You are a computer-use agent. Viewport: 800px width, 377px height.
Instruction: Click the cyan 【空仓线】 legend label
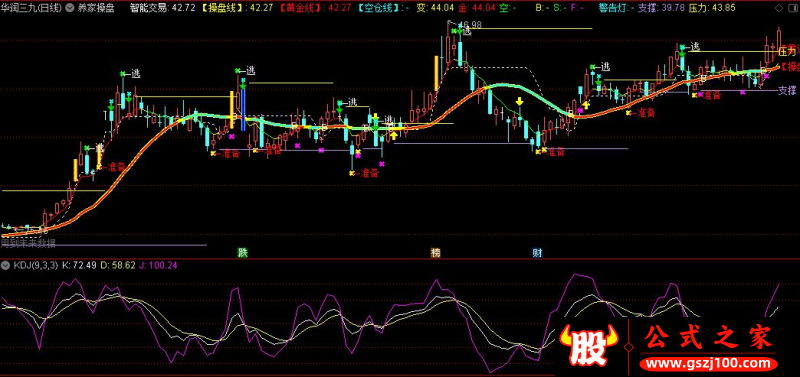point(381,8)
